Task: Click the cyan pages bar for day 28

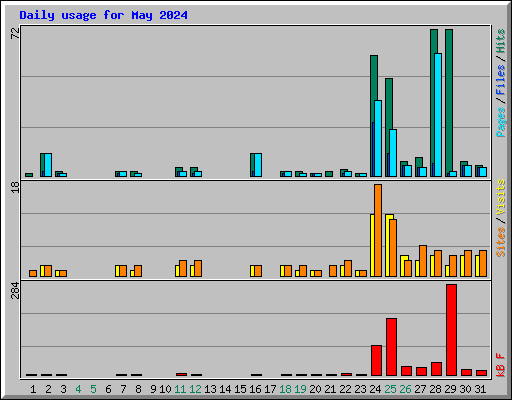Action: pyautogui.click(x=438, y=115)
